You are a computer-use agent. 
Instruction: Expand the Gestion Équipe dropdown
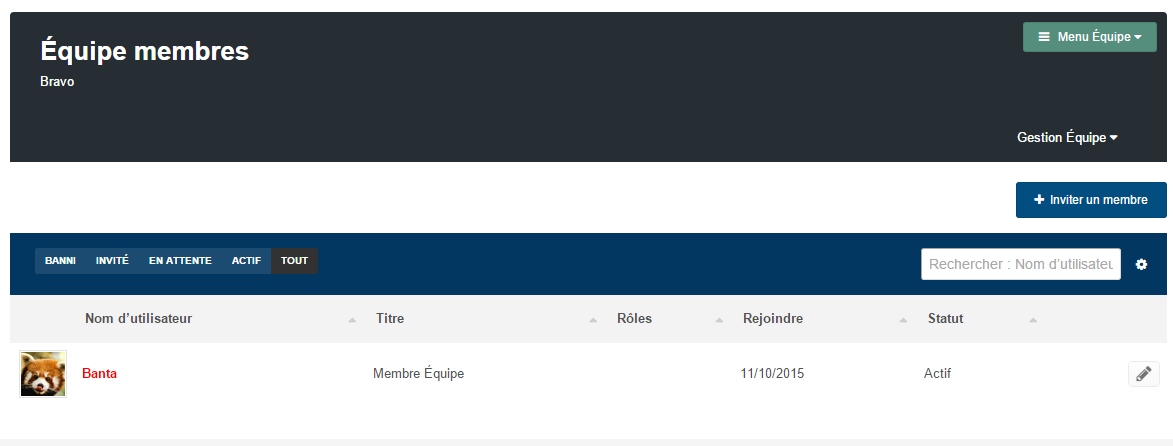click(1067, 138)
